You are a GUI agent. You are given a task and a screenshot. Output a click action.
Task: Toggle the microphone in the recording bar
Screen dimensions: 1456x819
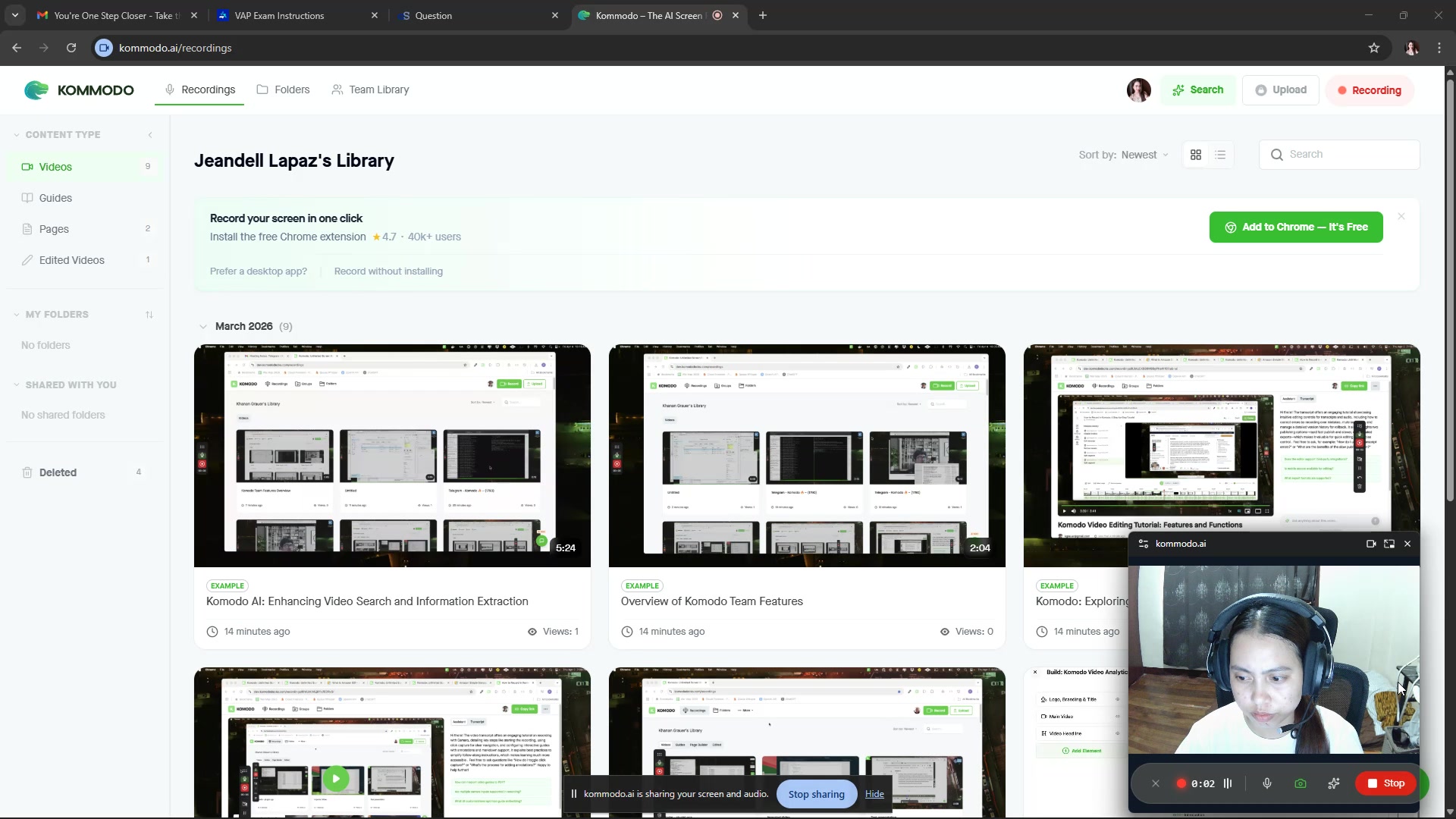pyautogui.click(x=1267, y=783)
